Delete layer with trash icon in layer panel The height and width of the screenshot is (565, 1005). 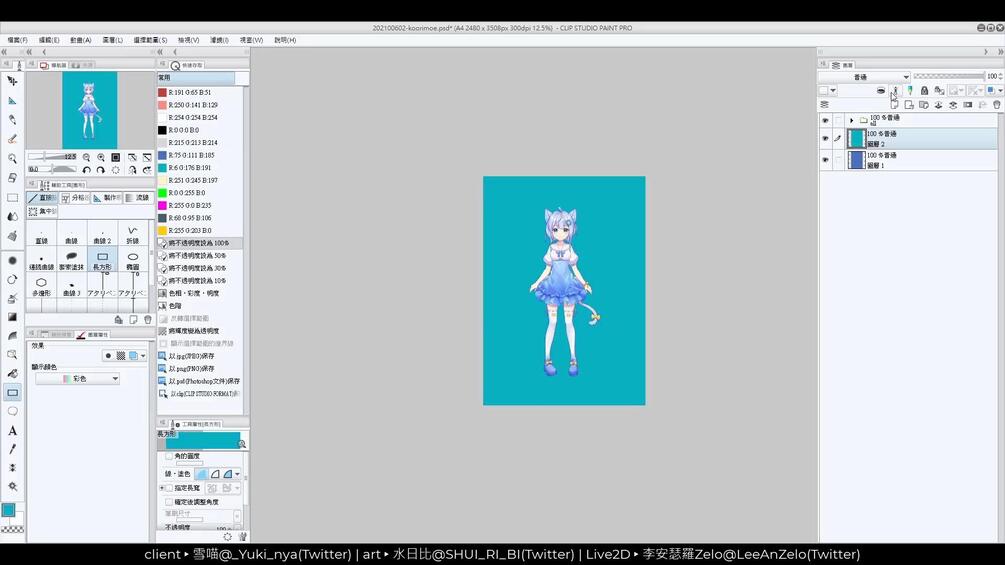click(x=997, y=105)
